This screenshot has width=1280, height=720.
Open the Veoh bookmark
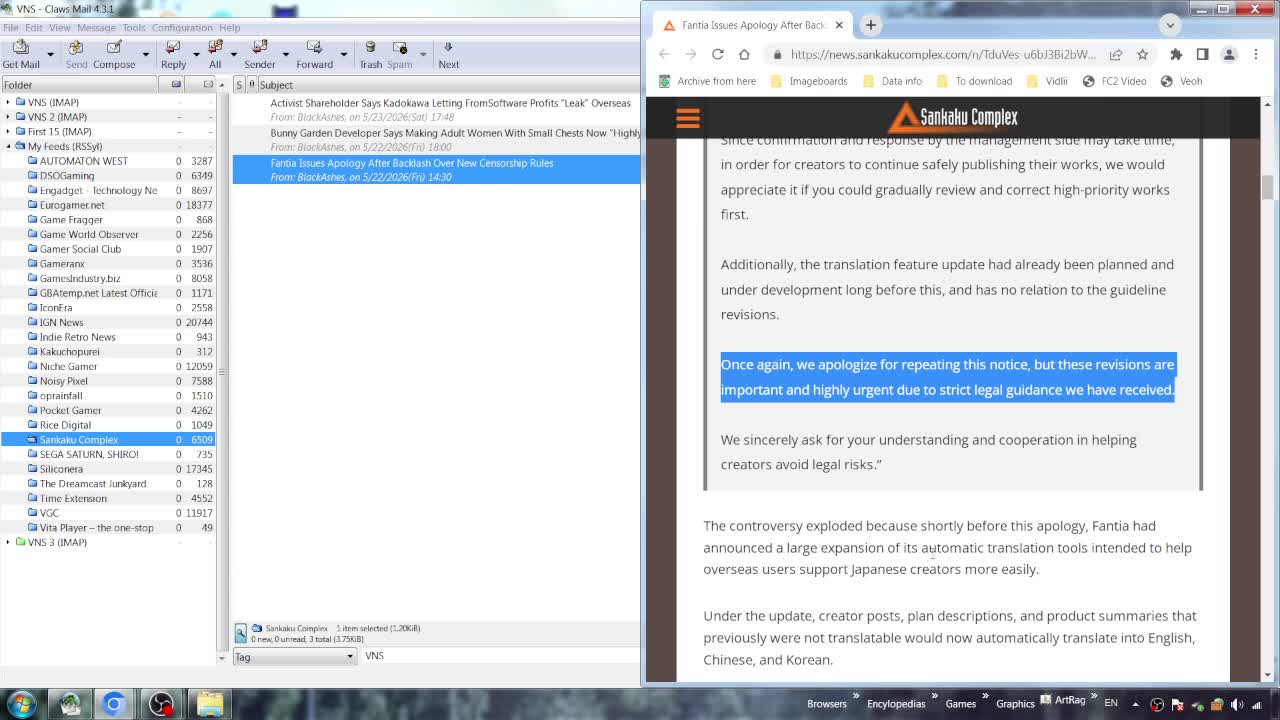coord(1181,81)
